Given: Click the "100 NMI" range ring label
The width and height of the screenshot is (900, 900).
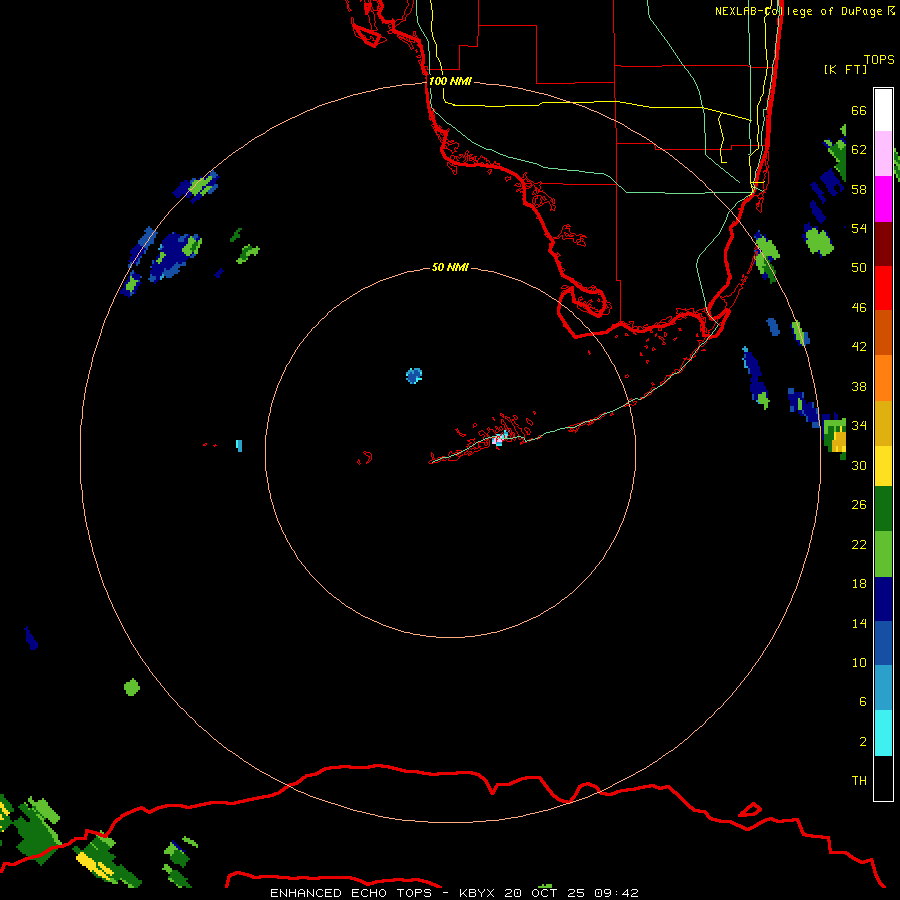Looking at the screenshot, I should click(x=450, y=81).
